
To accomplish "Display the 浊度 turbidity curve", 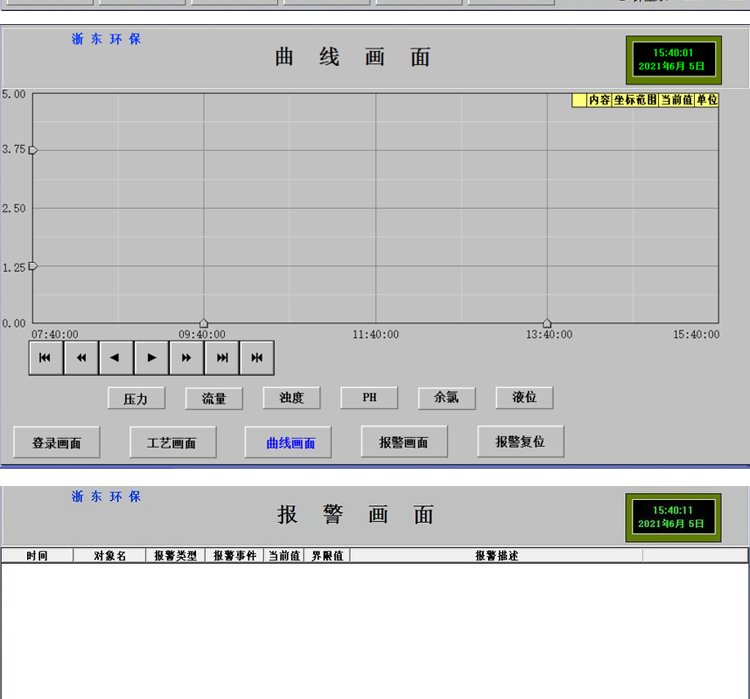I will (x=291, y=397).
